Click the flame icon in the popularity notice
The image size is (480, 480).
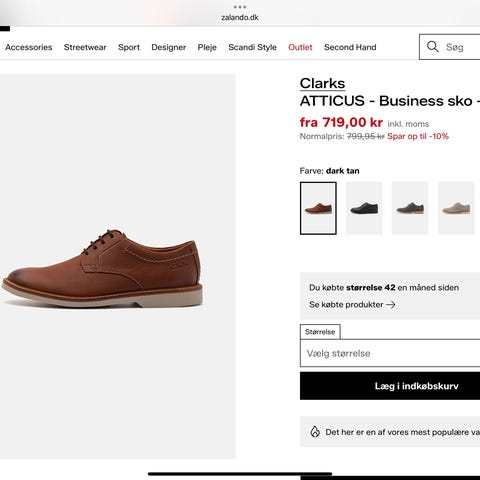(x=315, y=432)
